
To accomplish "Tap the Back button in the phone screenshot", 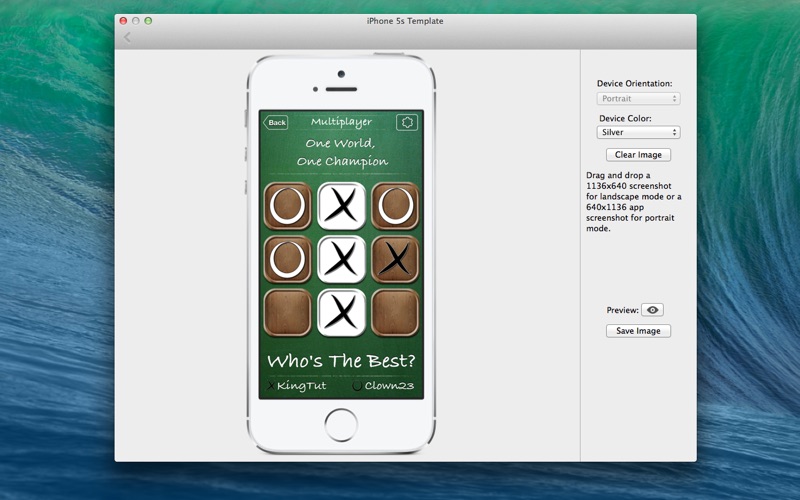I will click(x=276, y=122).
